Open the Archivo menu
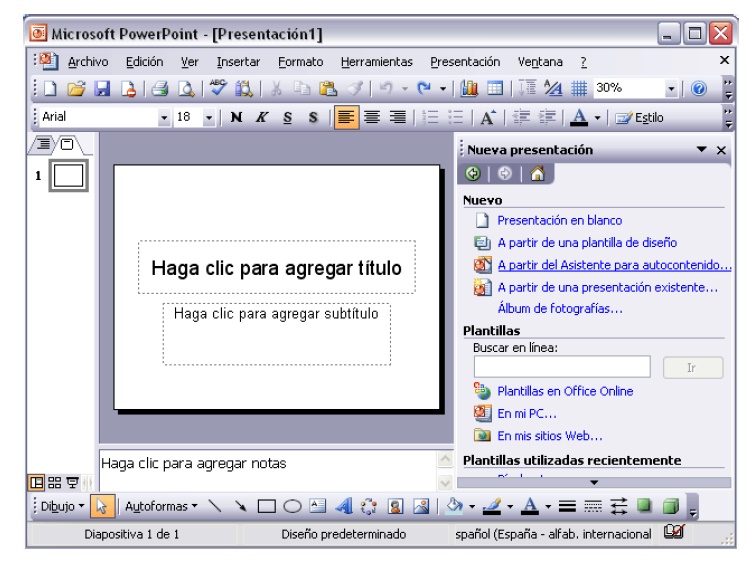The height and width of the screenshot is (566, 754). pyautogui.click(x=88, y=62)
